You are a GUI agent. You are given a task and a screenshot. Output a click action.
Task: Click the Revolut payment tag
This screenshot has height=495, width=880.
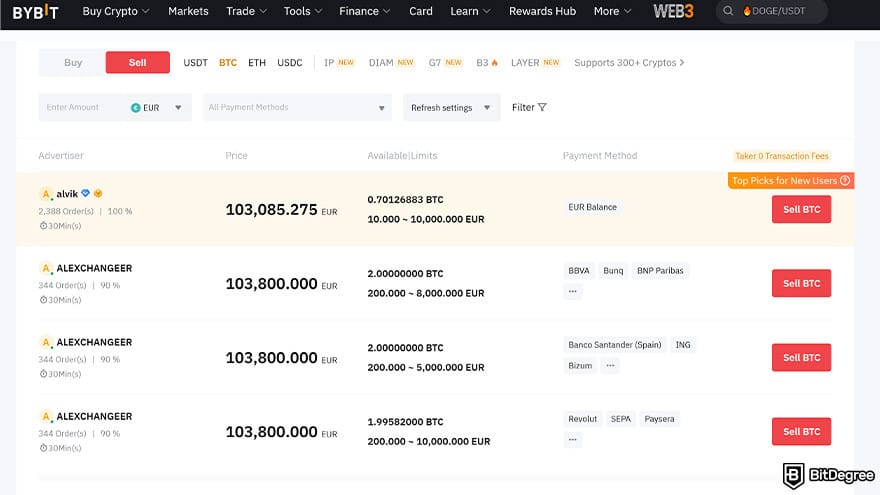click(583, 419)
